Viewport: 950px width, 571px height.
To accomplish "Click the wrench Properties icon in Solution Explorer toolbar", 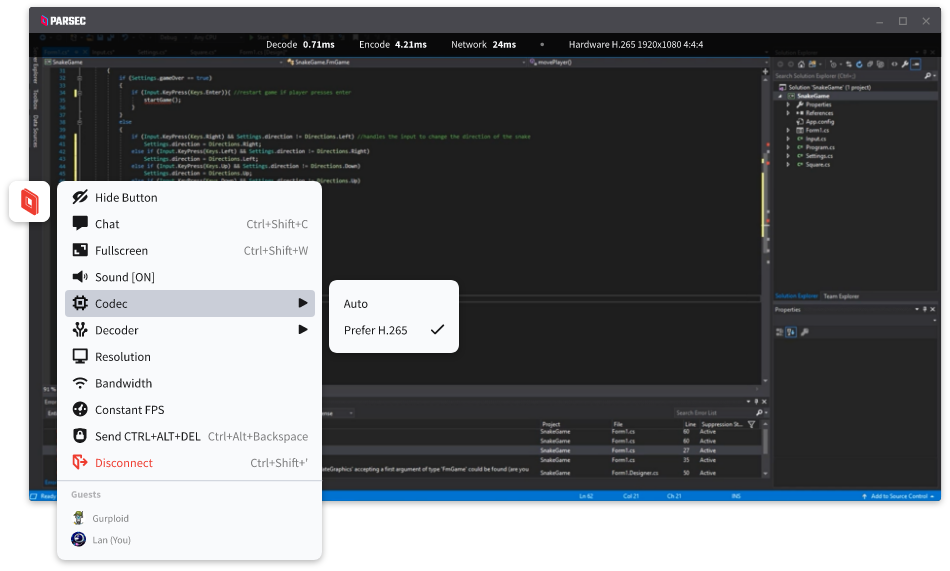I will pos(905,64).
